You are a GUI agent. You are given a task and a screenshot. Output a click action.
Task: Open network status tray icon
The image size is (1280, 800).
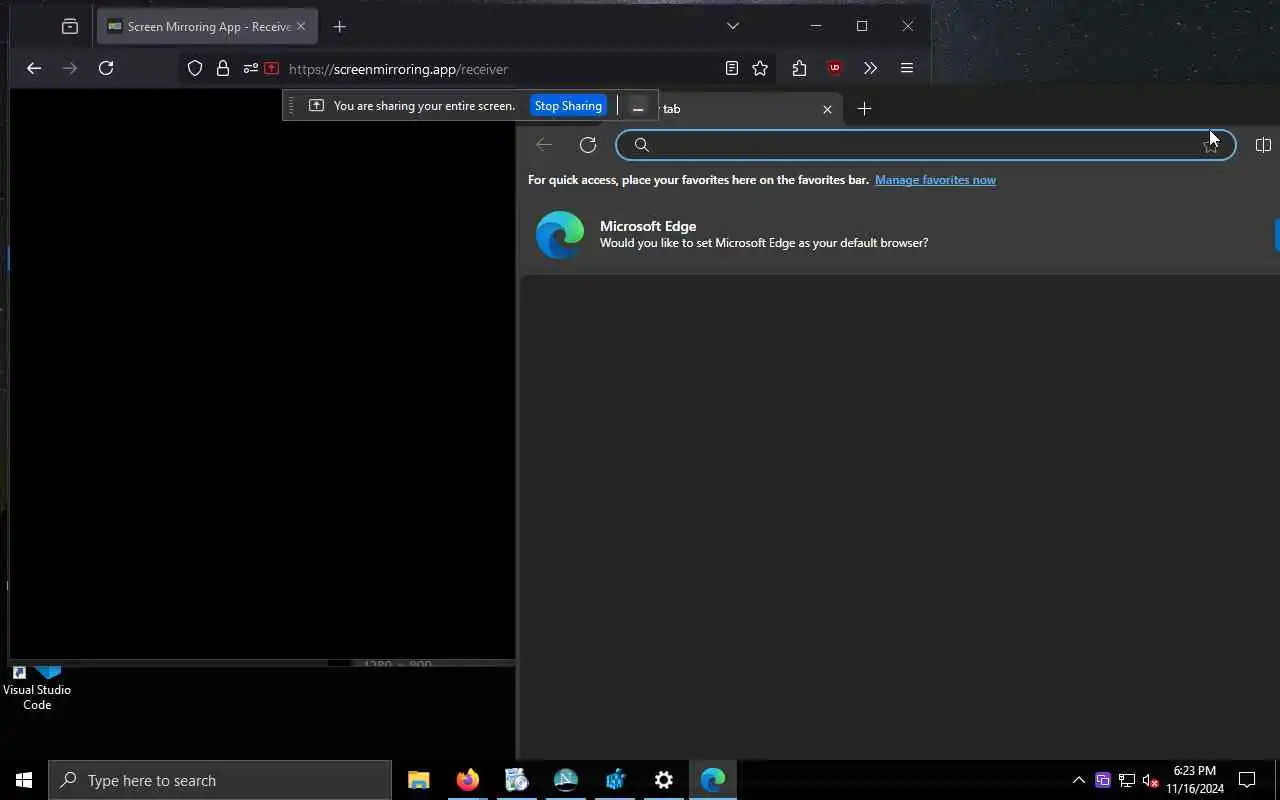tap(1127, 780)
